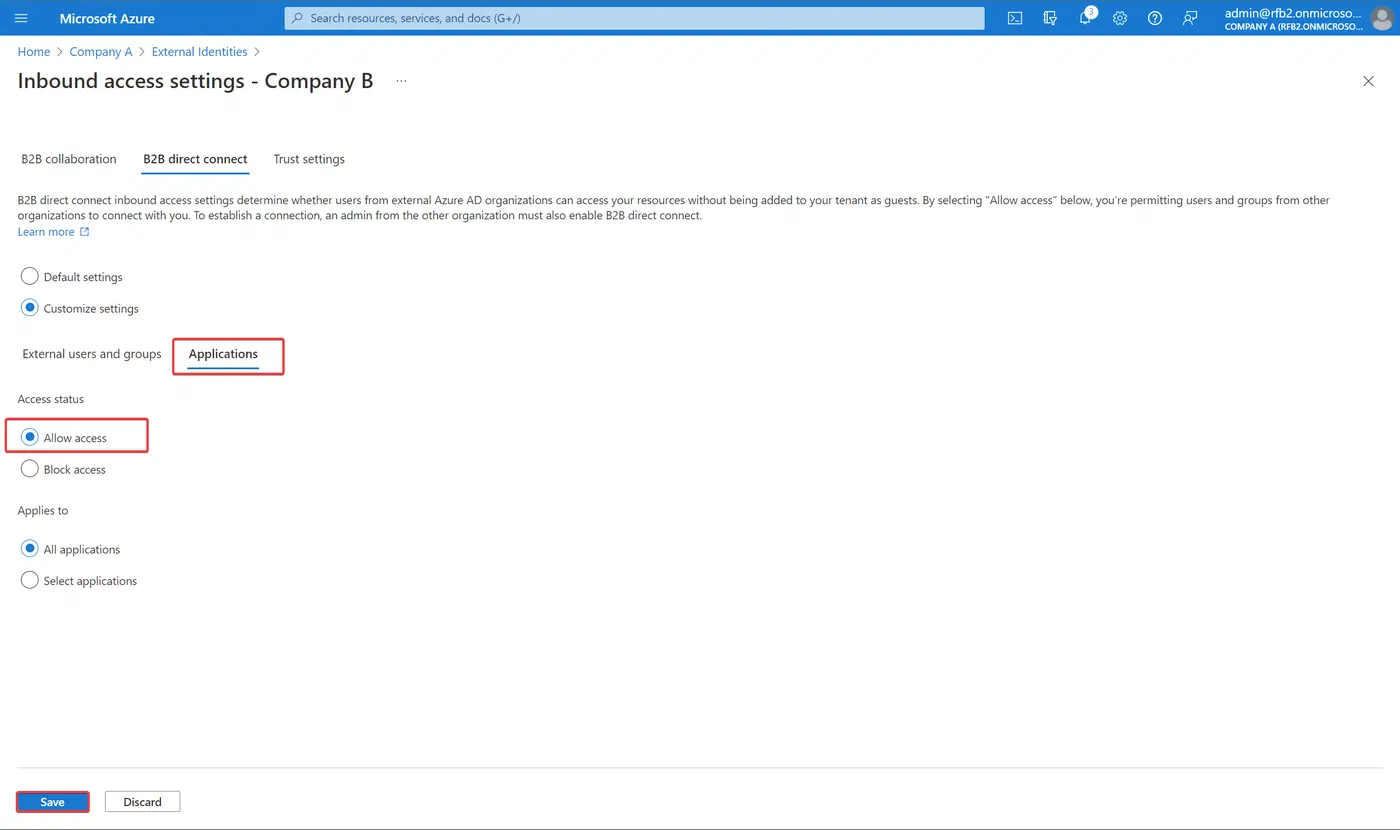Open the more options ellipsis beside title
Screen dimensions: 1400x830
click(401, 81)
